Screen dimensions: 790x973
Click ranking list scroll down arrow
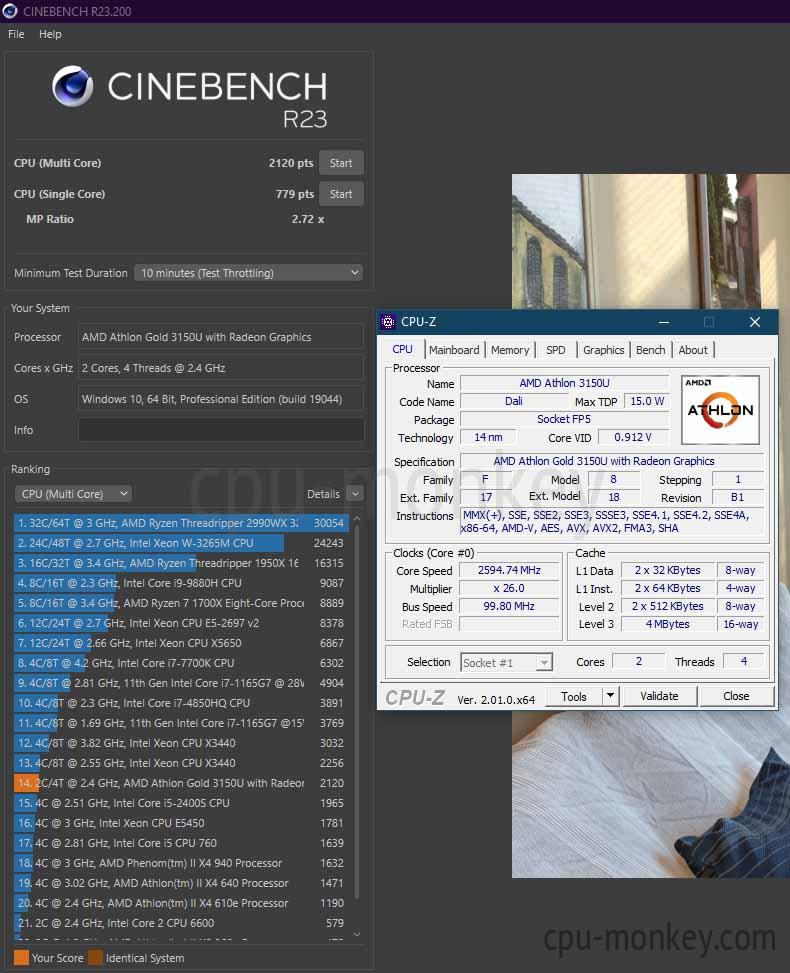coord(357,934)
